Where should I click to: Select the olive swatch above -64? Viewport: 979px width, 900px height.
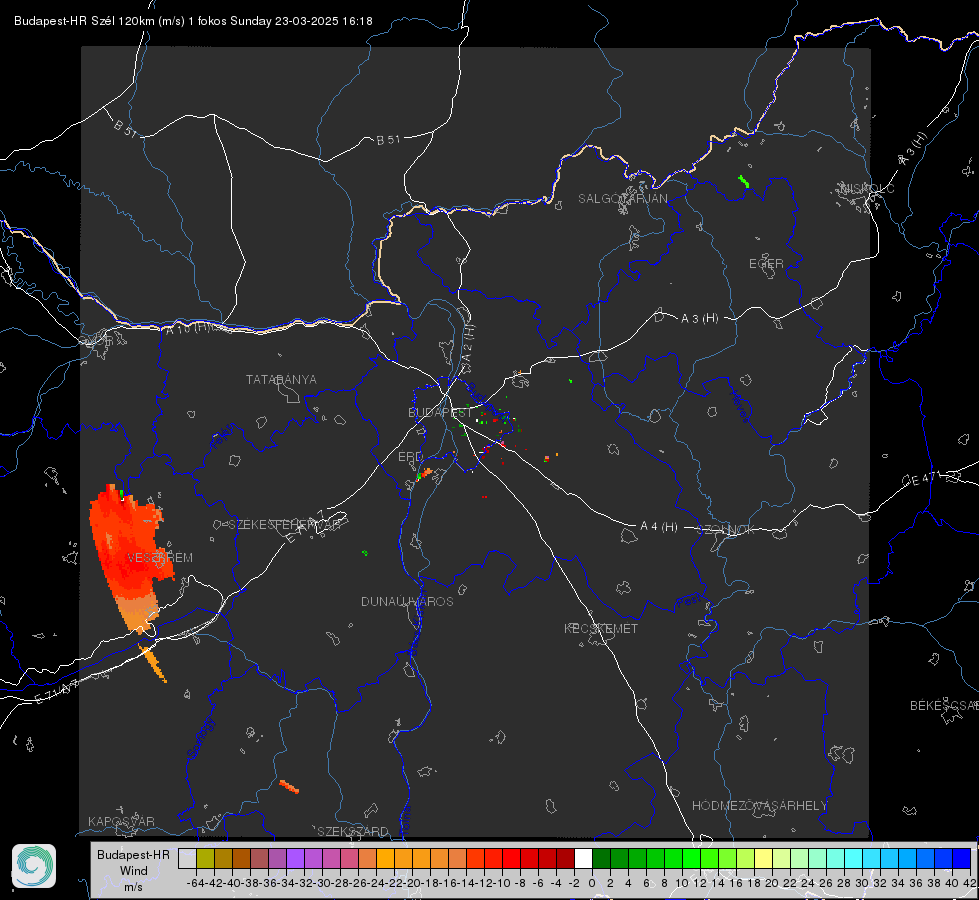tap(205, 858)
